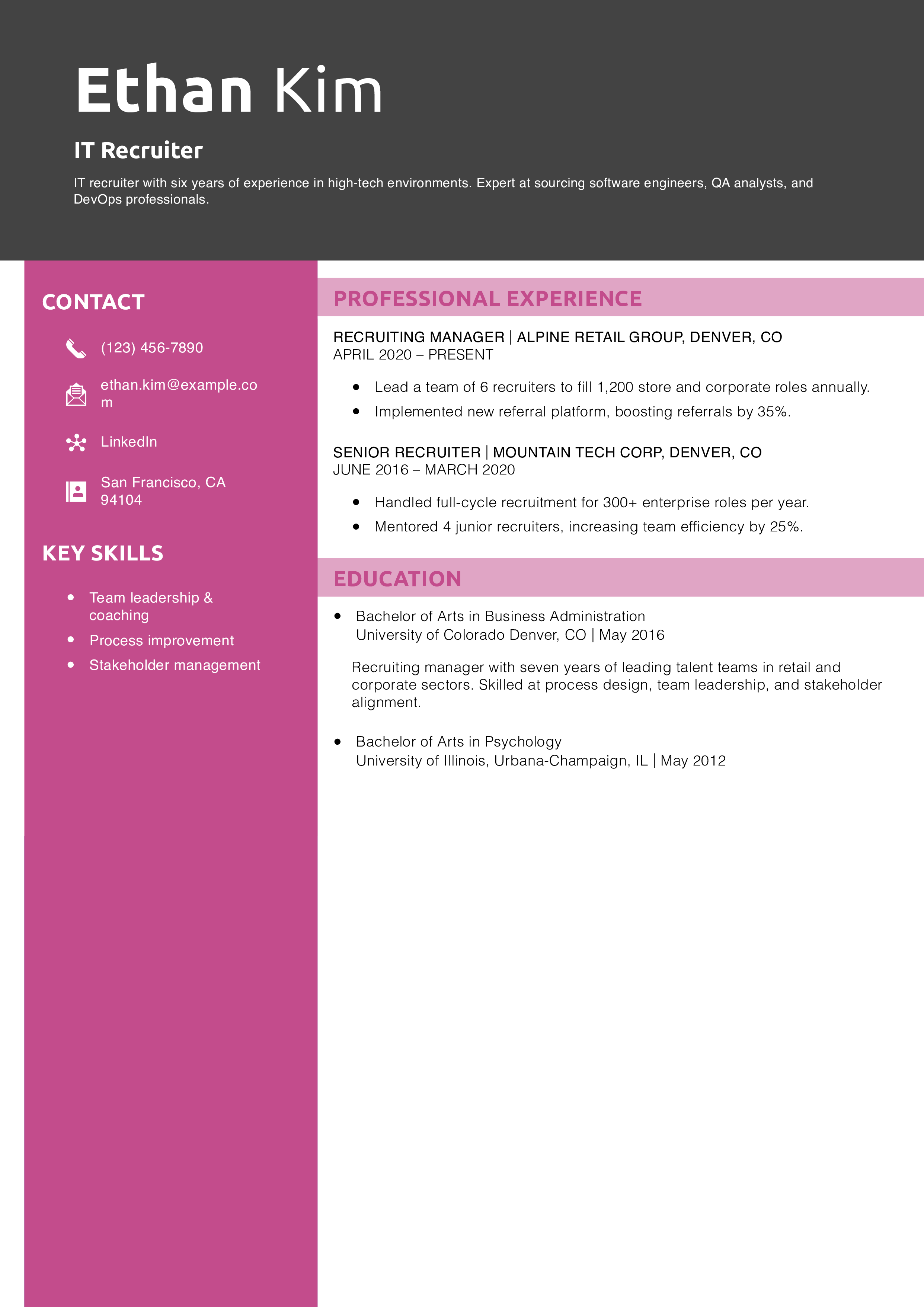Image resolution: width=924 pixels, height=1307 pixels.
Task: Select bullet about team of 6 recruiters
Action: click(622, 387)
